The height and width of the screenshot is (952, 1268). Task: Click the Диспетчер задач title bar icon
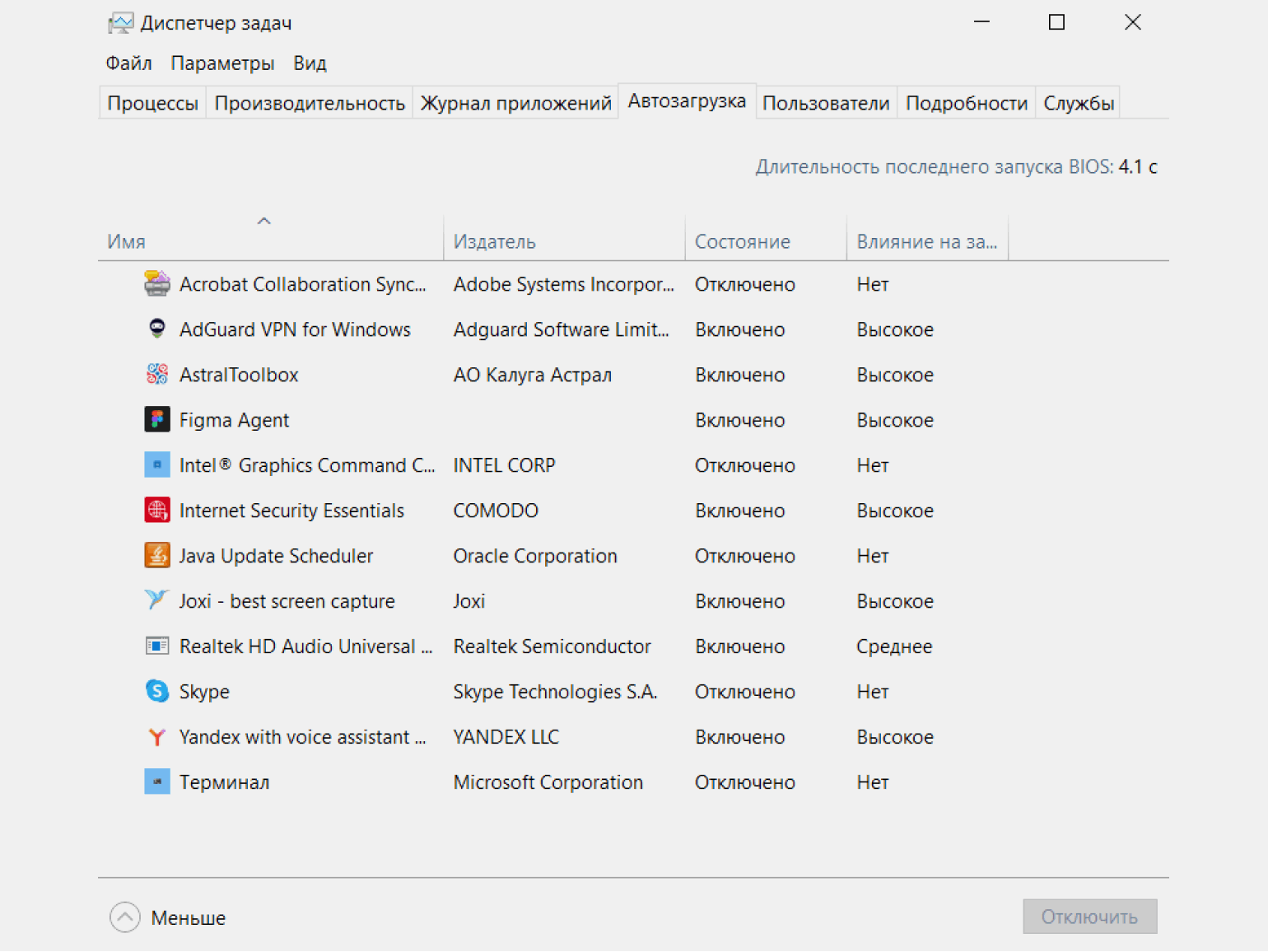120,23
